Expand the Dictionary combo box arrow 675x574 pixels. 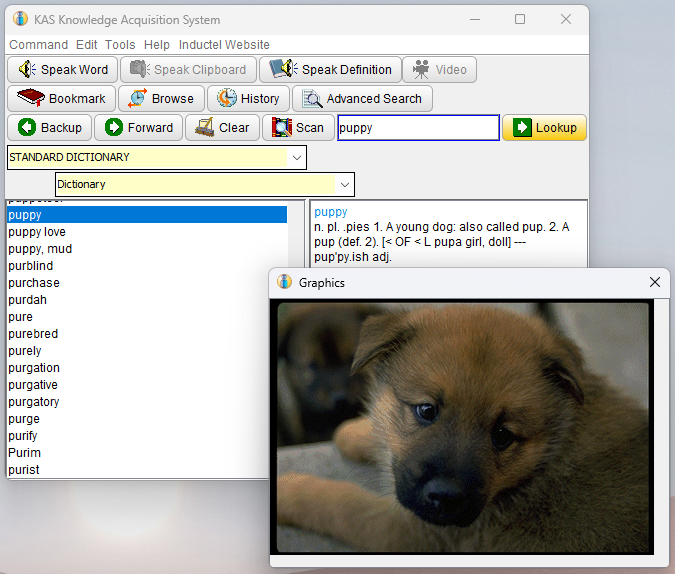click(x=344, y=185)
